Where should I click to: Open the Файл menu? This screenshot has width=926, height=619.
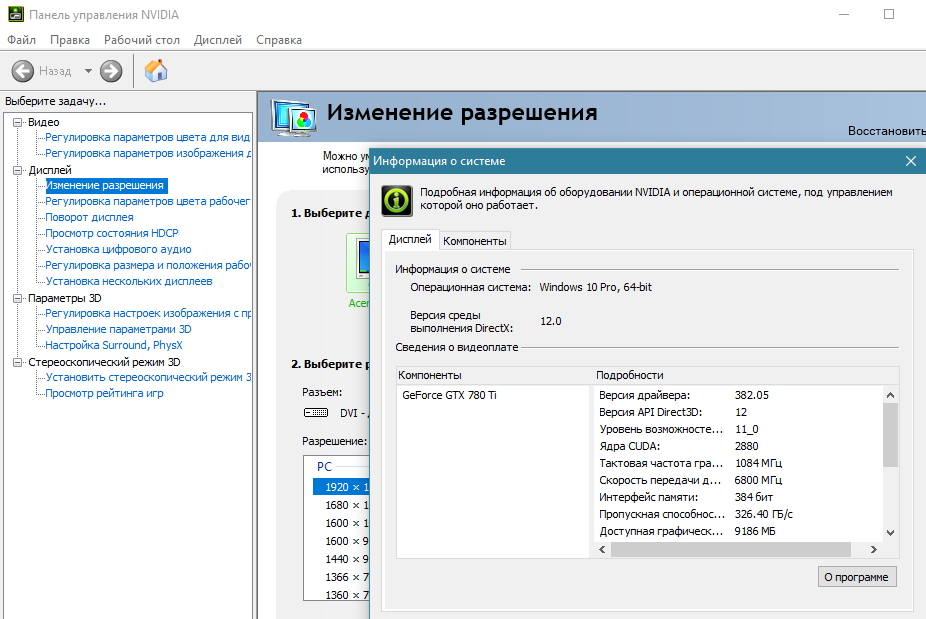[x=21, y=40]
